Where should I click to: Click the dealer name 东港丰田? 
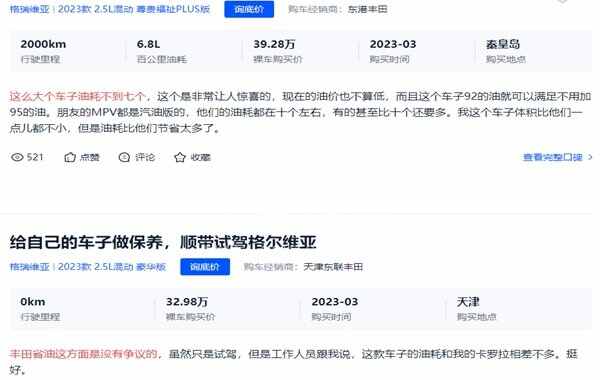368,9
